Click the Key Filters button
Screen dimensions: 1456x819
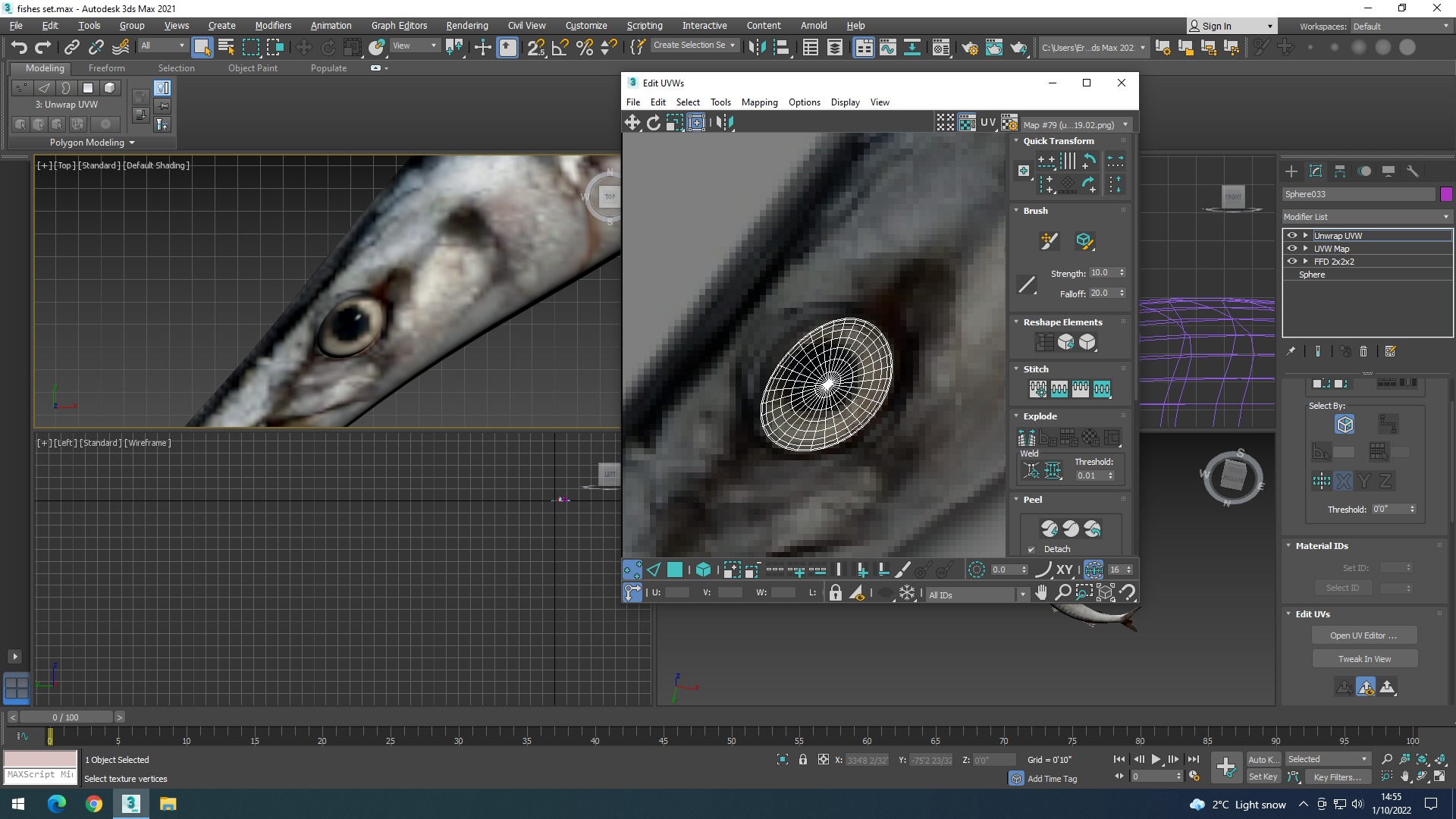point(1337,777)
